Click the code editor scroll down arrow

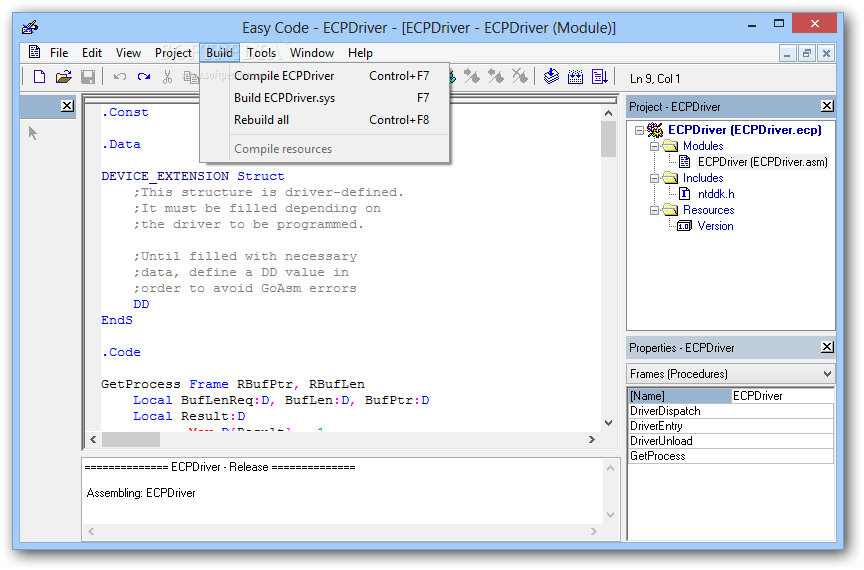click(x=608, y=423)
